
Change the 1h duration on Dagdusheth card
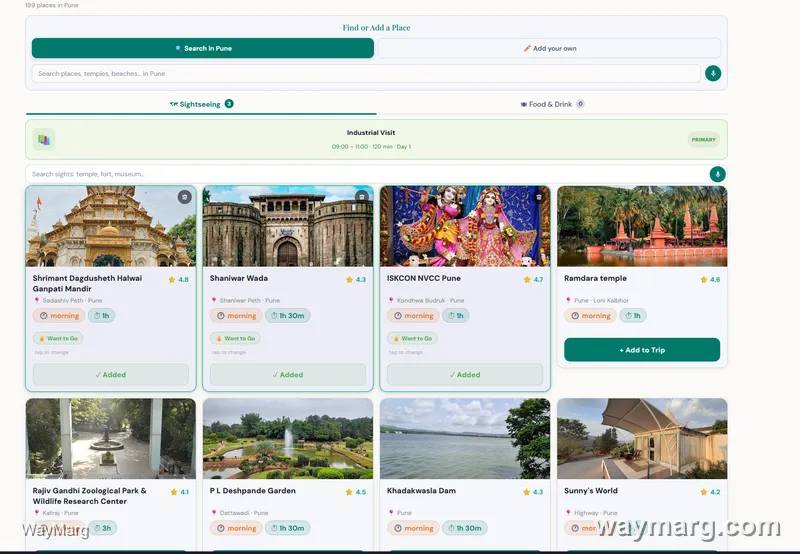(102, 316)
